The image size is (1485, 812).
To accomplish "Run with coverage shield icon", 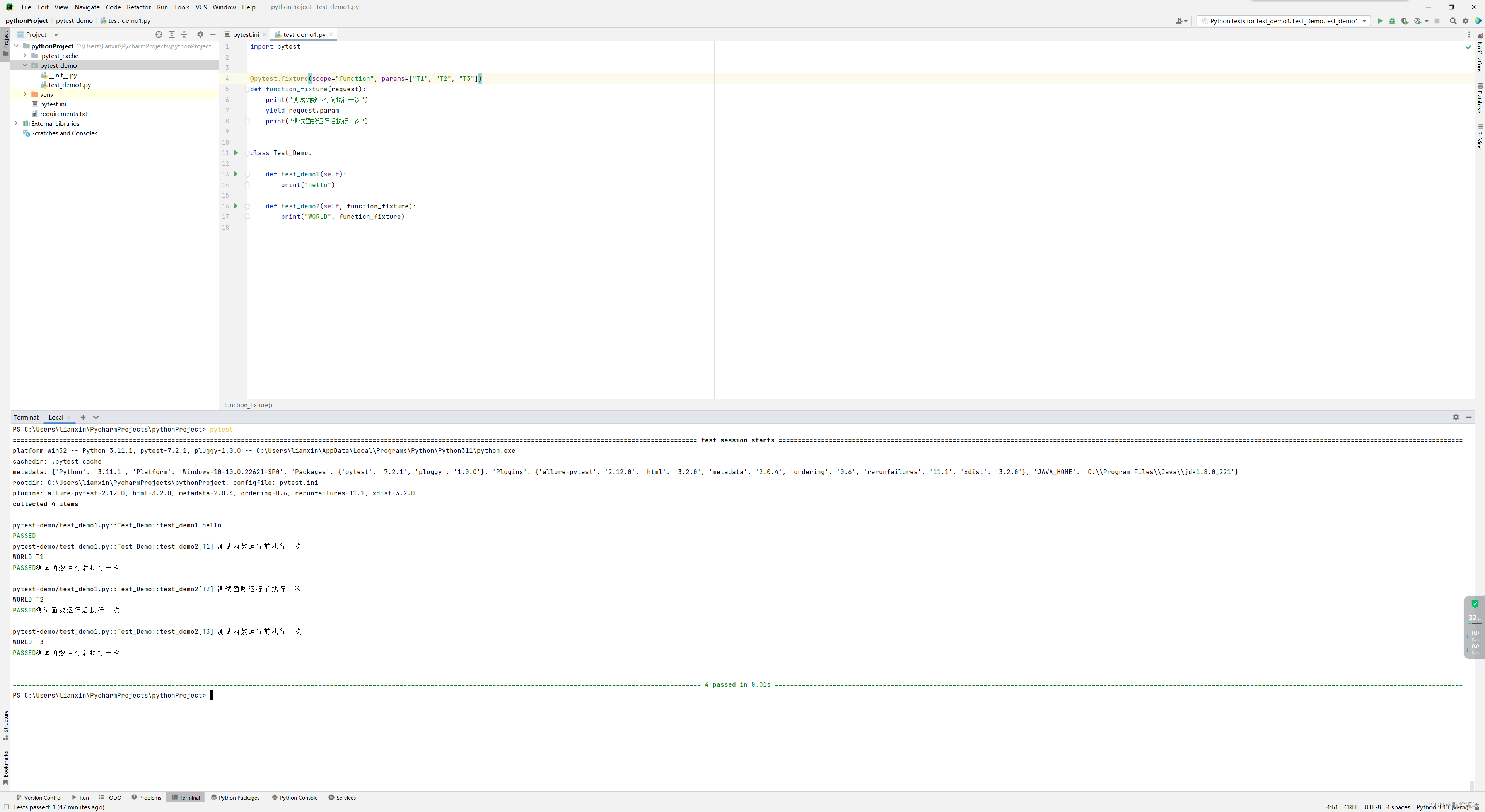I will [x=1405, y=21].
